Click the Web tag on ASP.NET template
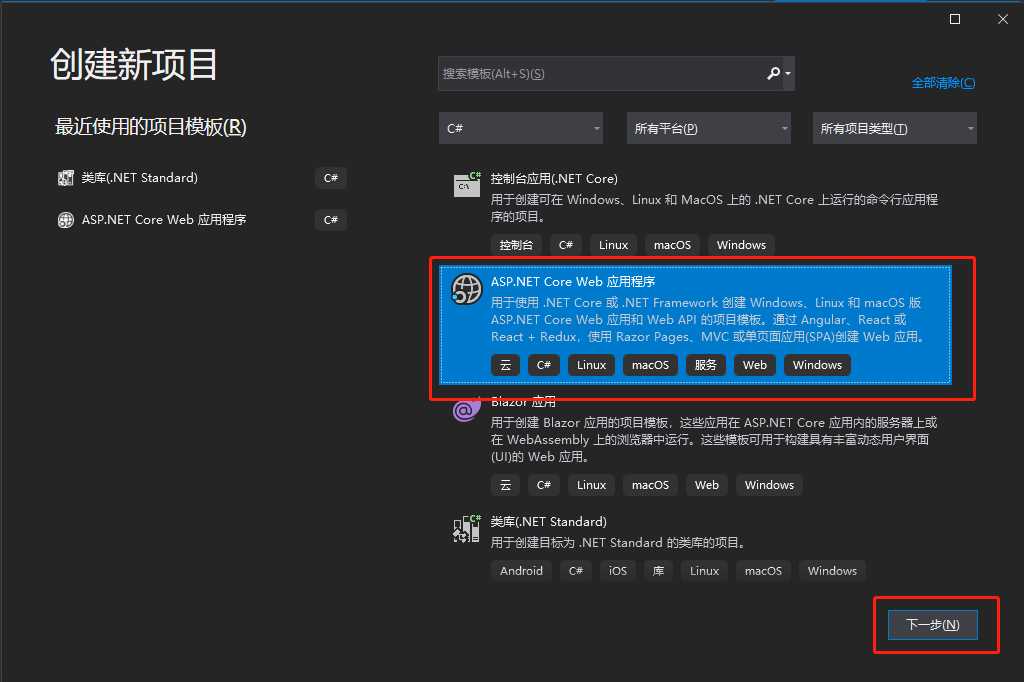The height and width of the screenshot is (682, 1024). (754, 365)
